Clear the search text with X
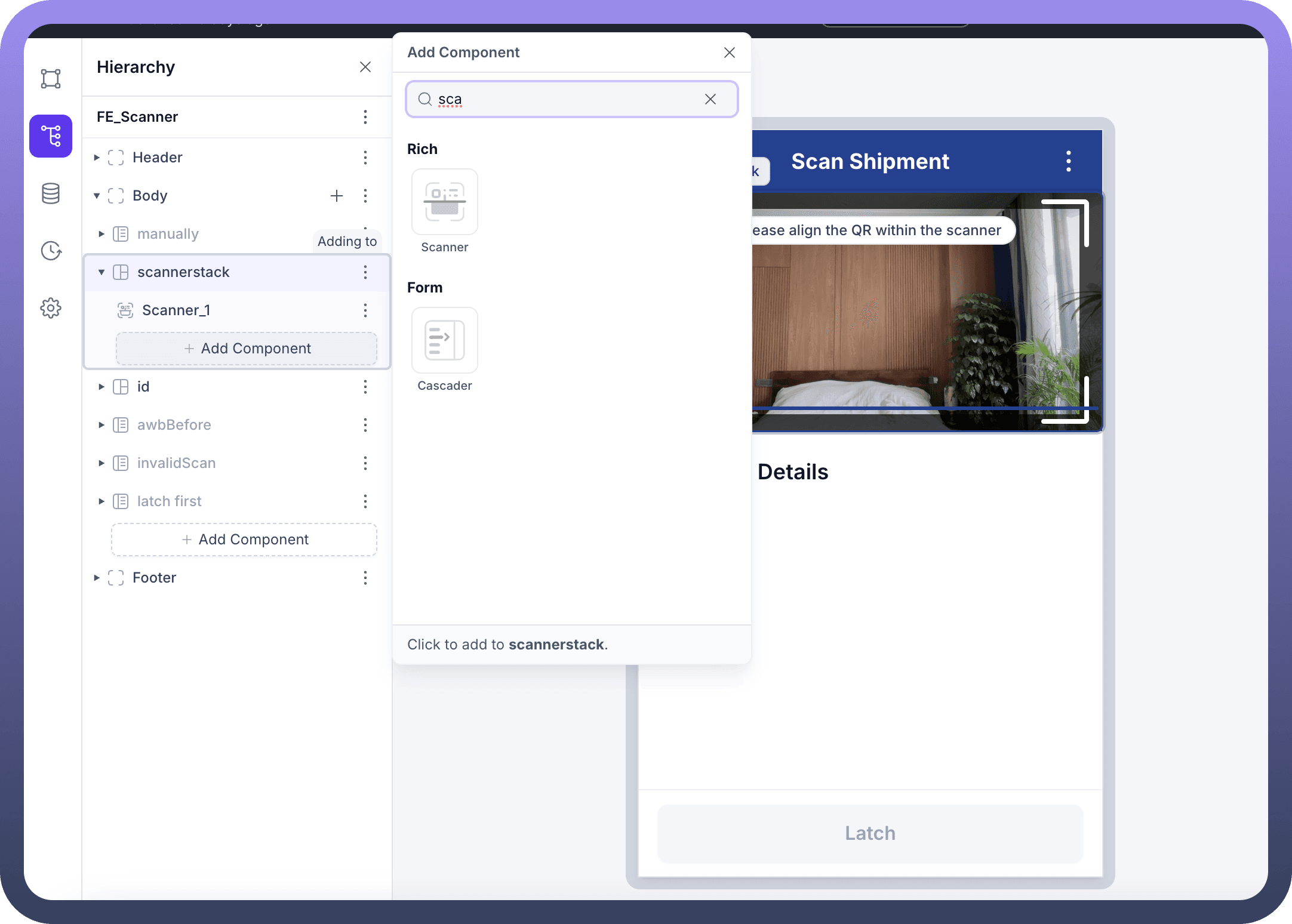1292x924 pixels. click(x=710, y=99)
